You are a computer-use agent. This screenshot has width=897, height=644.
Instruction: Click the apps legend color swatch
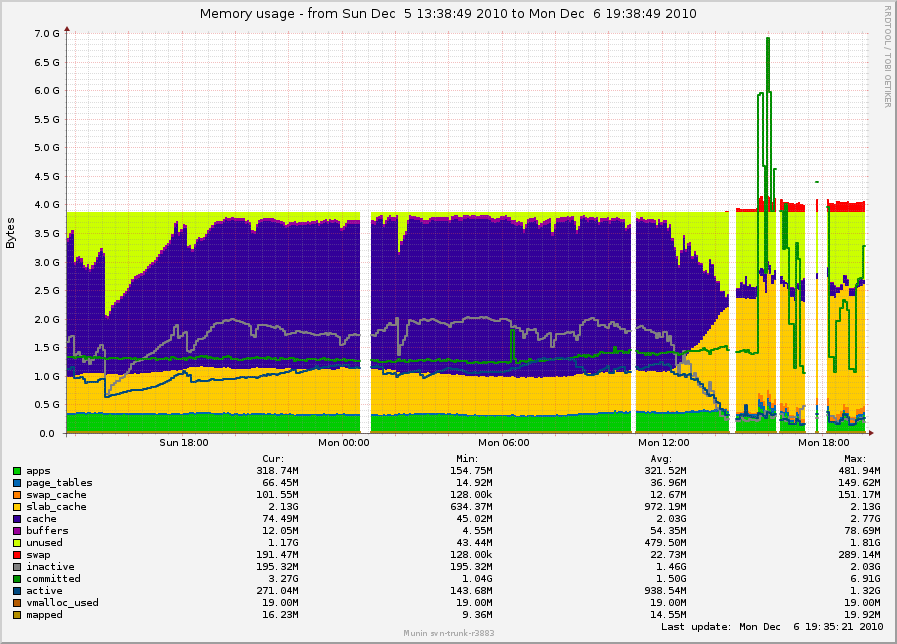pyautogui.click(x=17, y=471)
